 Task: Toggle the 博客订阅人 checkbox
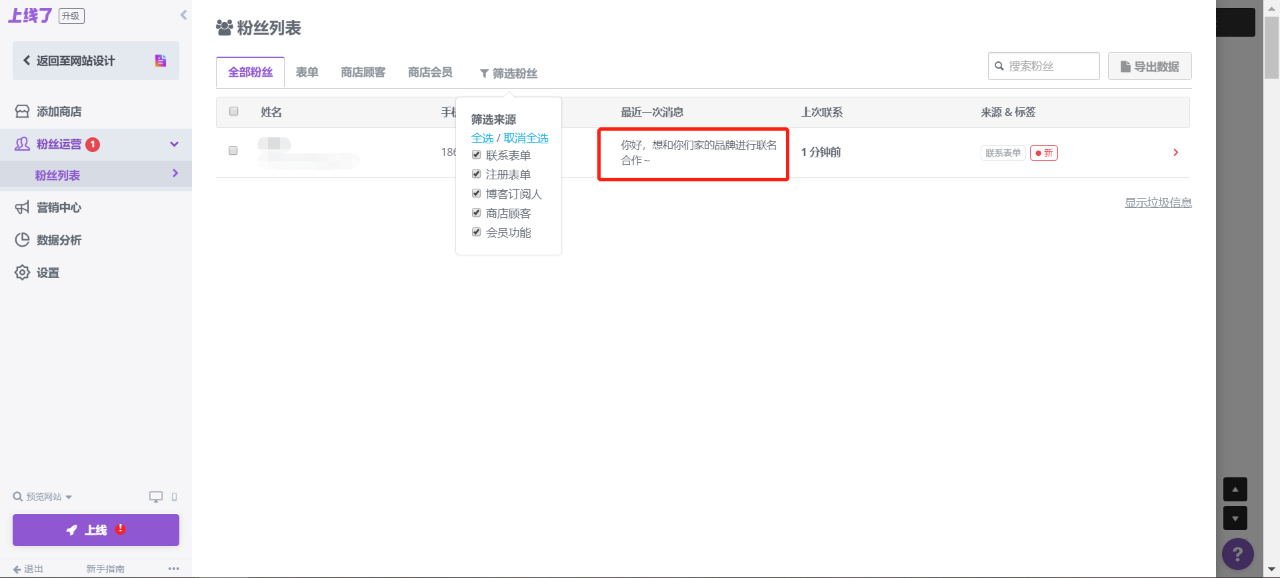tap(477, 194)
